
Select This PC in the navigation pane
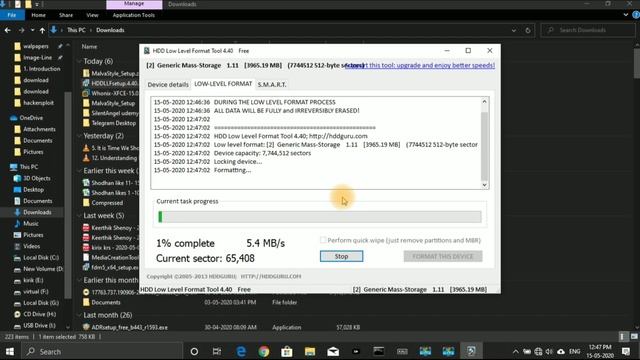click(29, 167)
